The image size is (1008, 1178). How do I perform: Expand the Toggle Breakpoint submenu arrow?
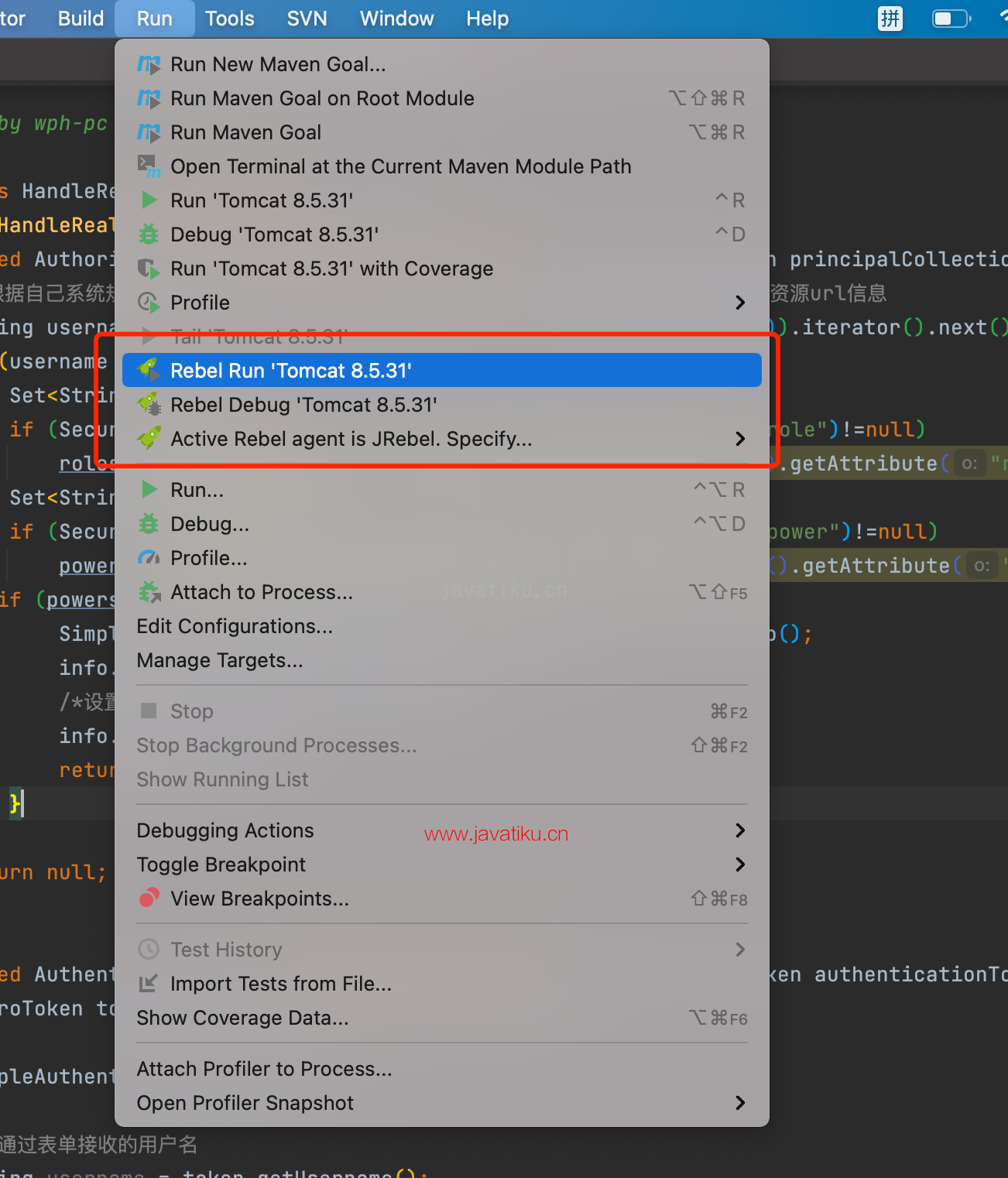pos(740,865)
